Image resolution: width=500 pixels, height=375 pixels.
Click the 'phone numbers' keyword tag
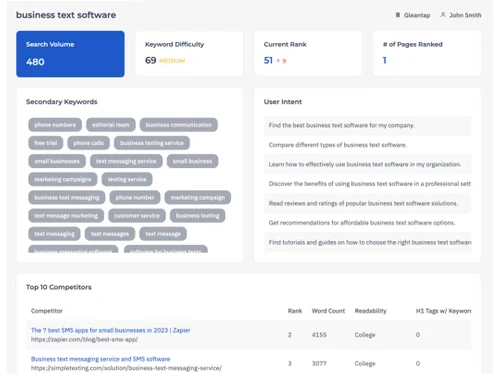(x=55, y=125)
